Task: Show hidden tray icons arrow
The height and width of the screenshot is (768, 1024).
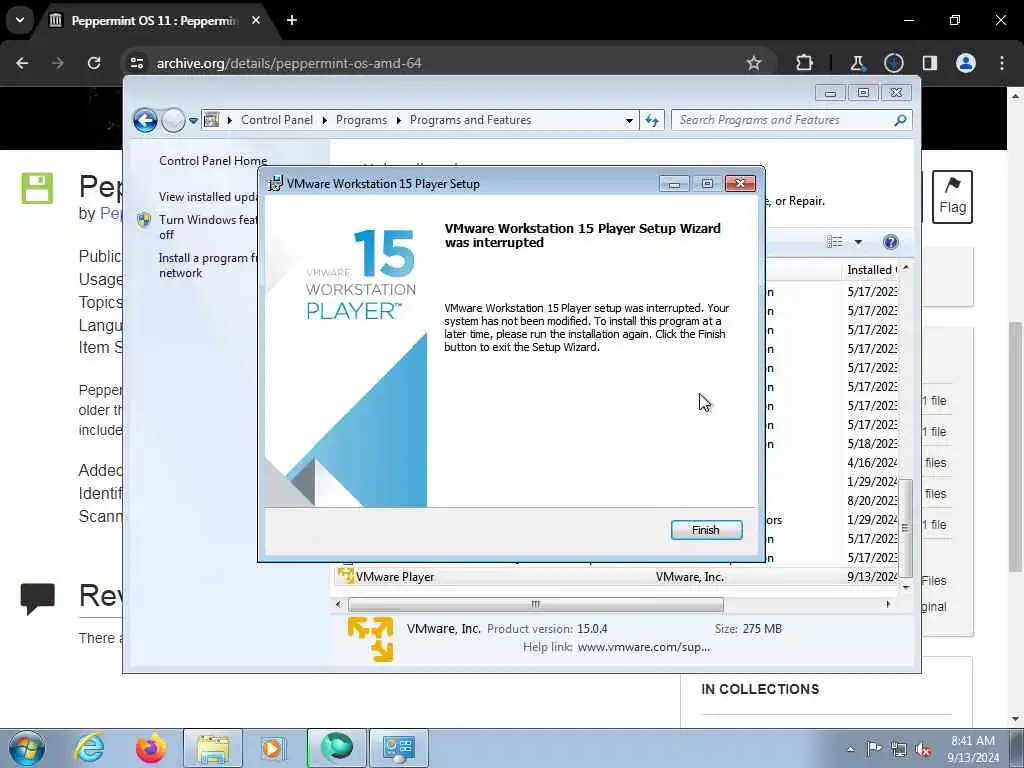Action: pos(850,749)
